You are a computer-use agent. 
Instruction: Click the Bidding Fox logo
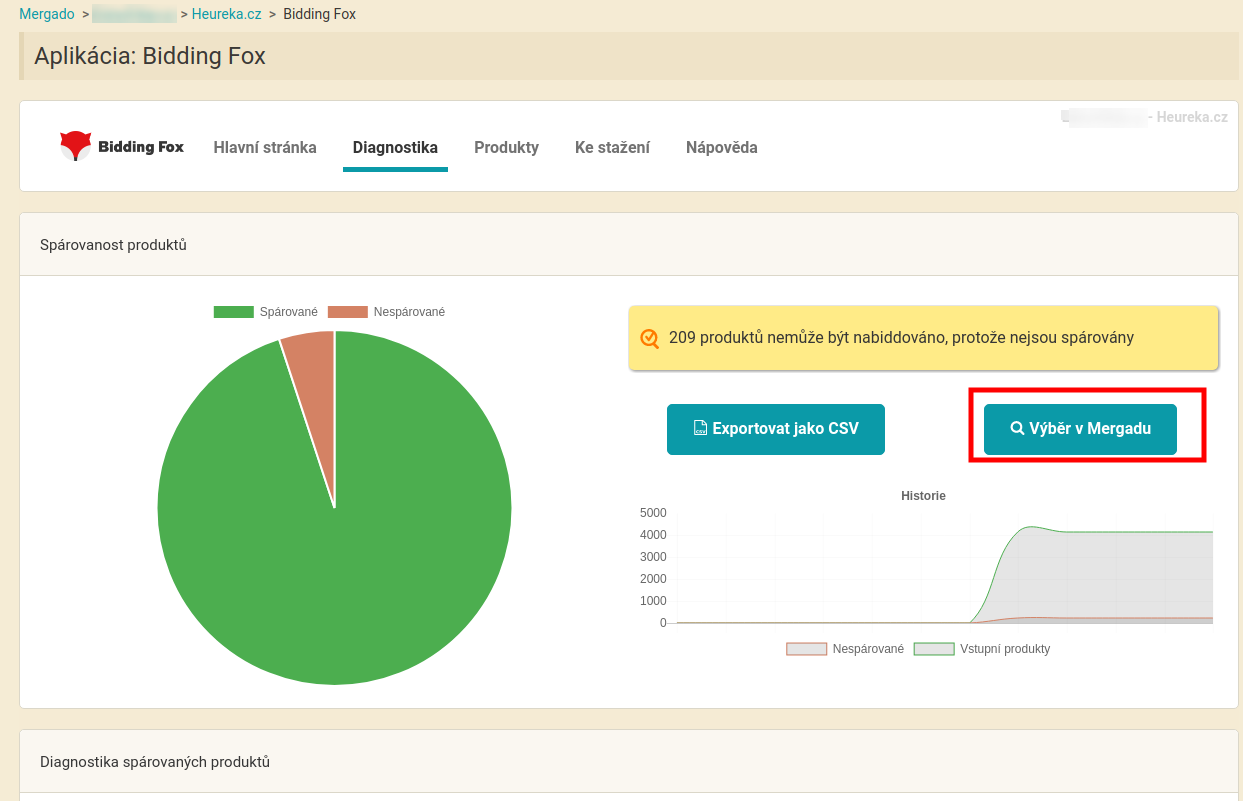coord(122,147)
